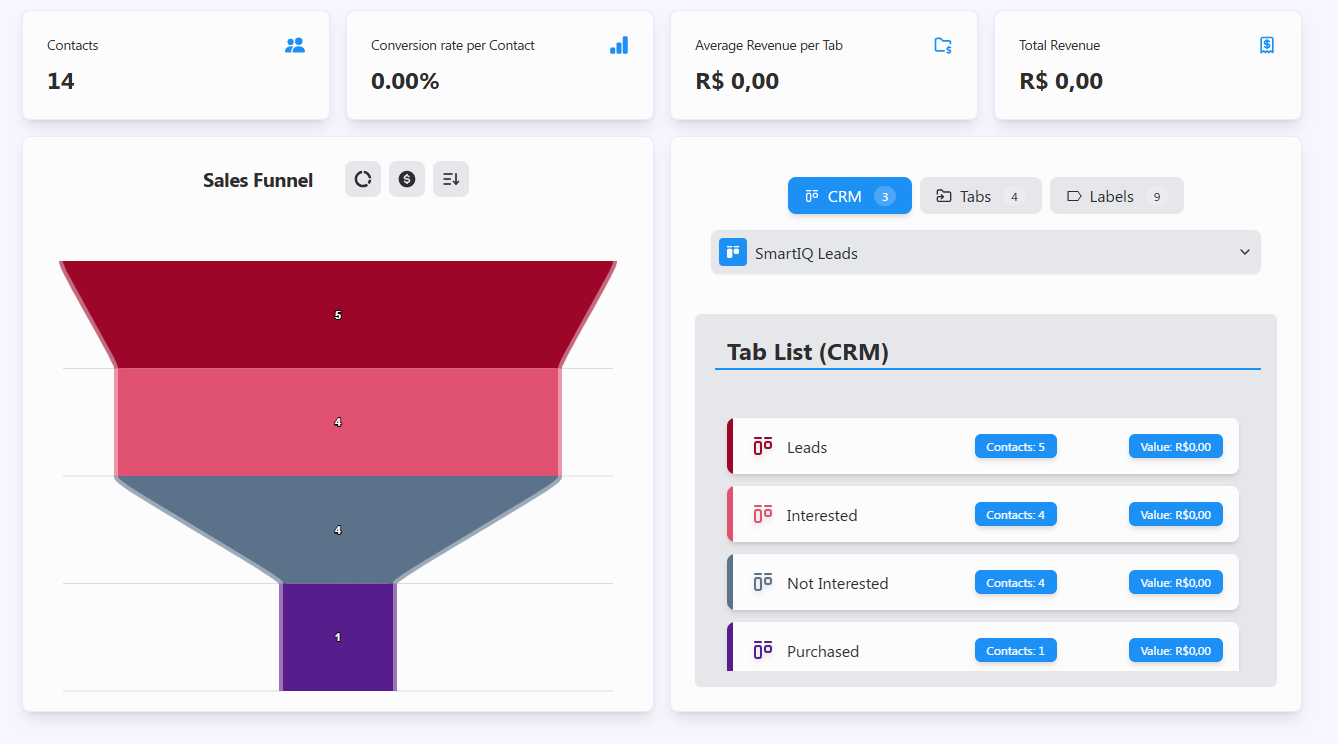
Task: Click the bar chart icon on Conversion rate card
Action: 619,44
